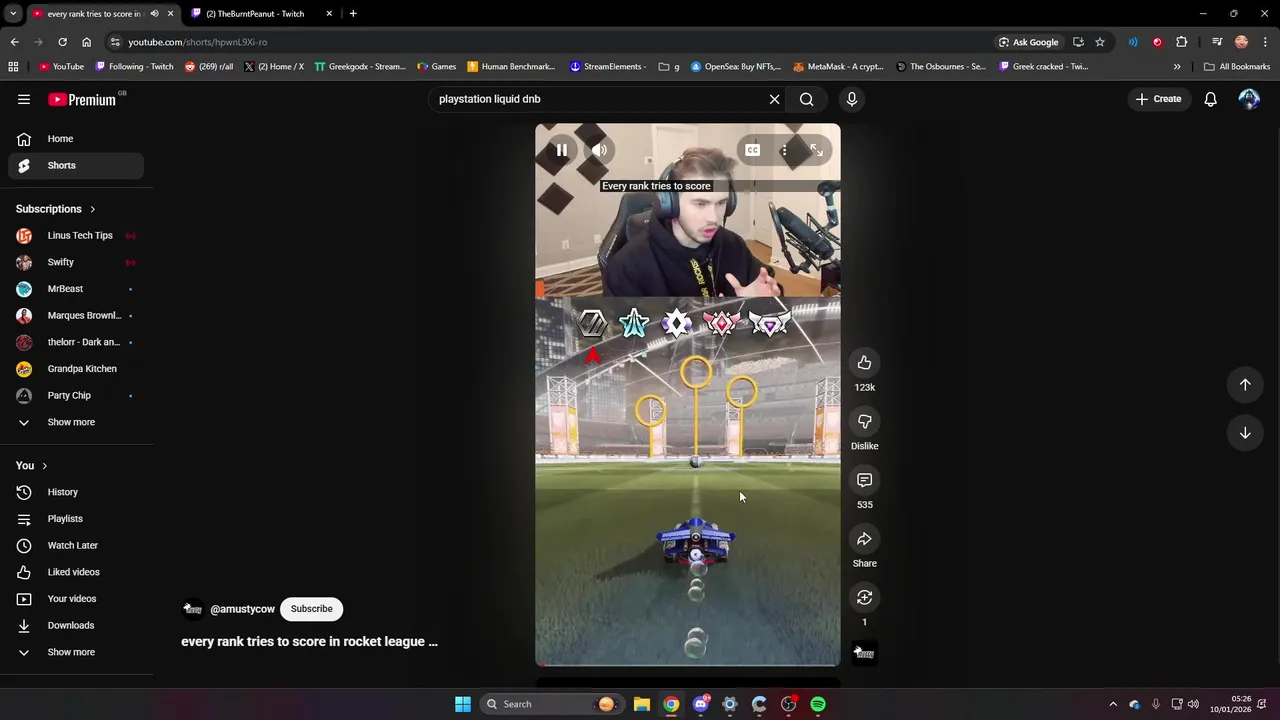Open the All Bookmarks folder
The width and height of the screenshot is (1280, 720).
1237,67
